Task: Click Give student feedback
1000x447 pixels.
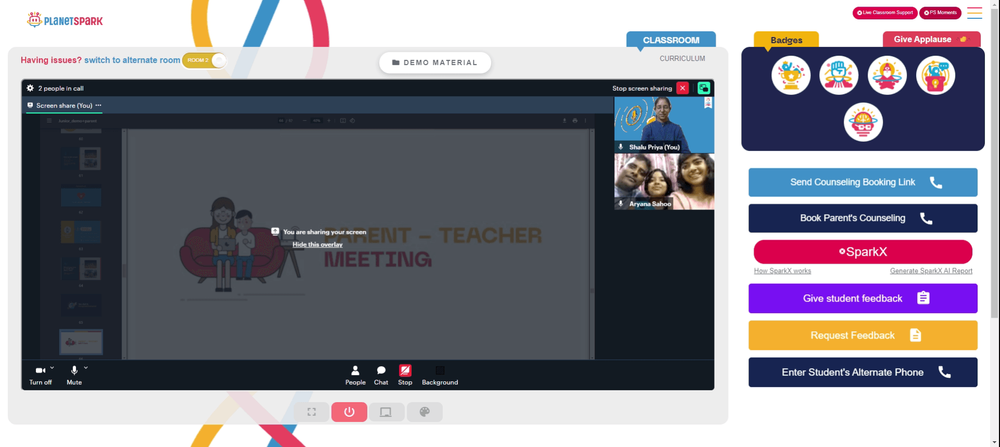Action: tap(863, 298)
